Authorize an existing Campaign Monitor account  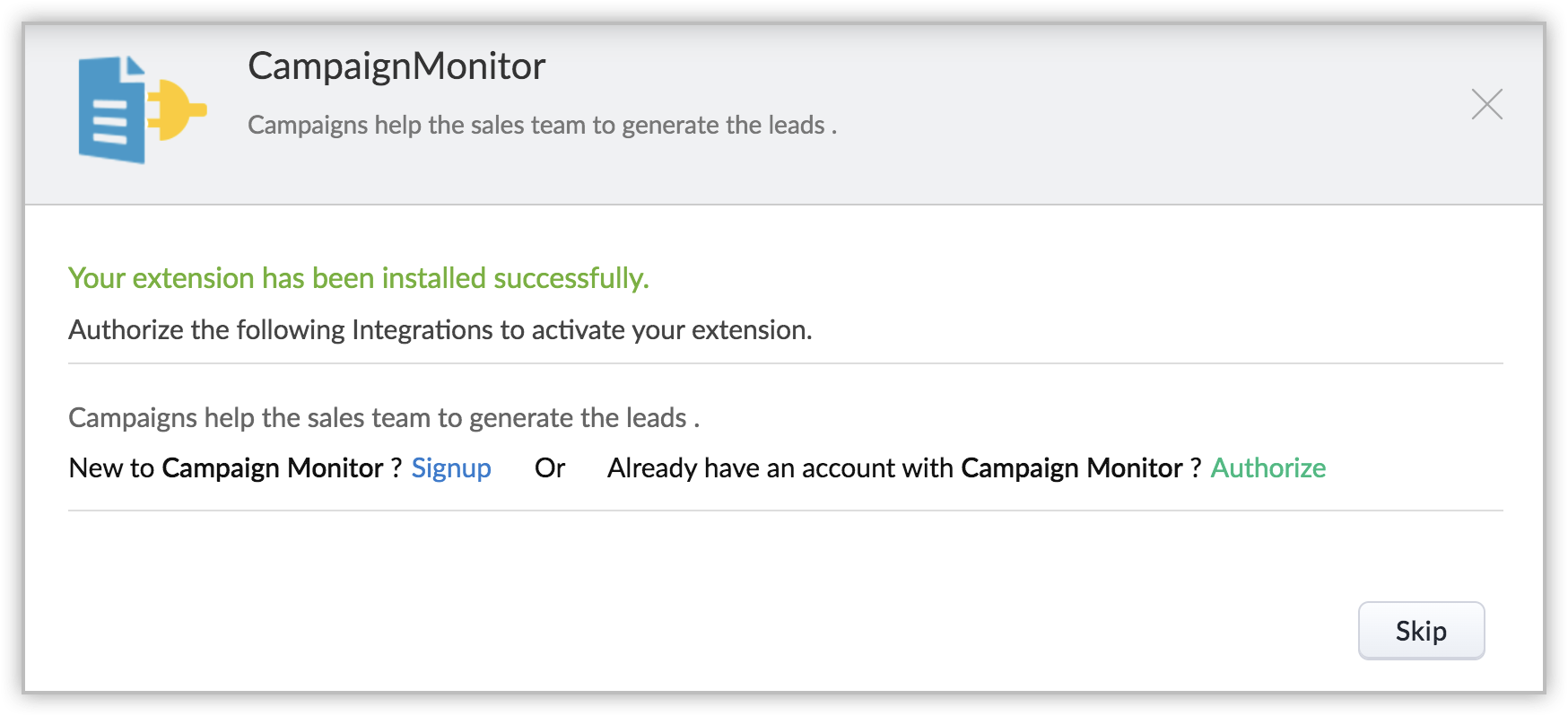(x=1267, y=468)
